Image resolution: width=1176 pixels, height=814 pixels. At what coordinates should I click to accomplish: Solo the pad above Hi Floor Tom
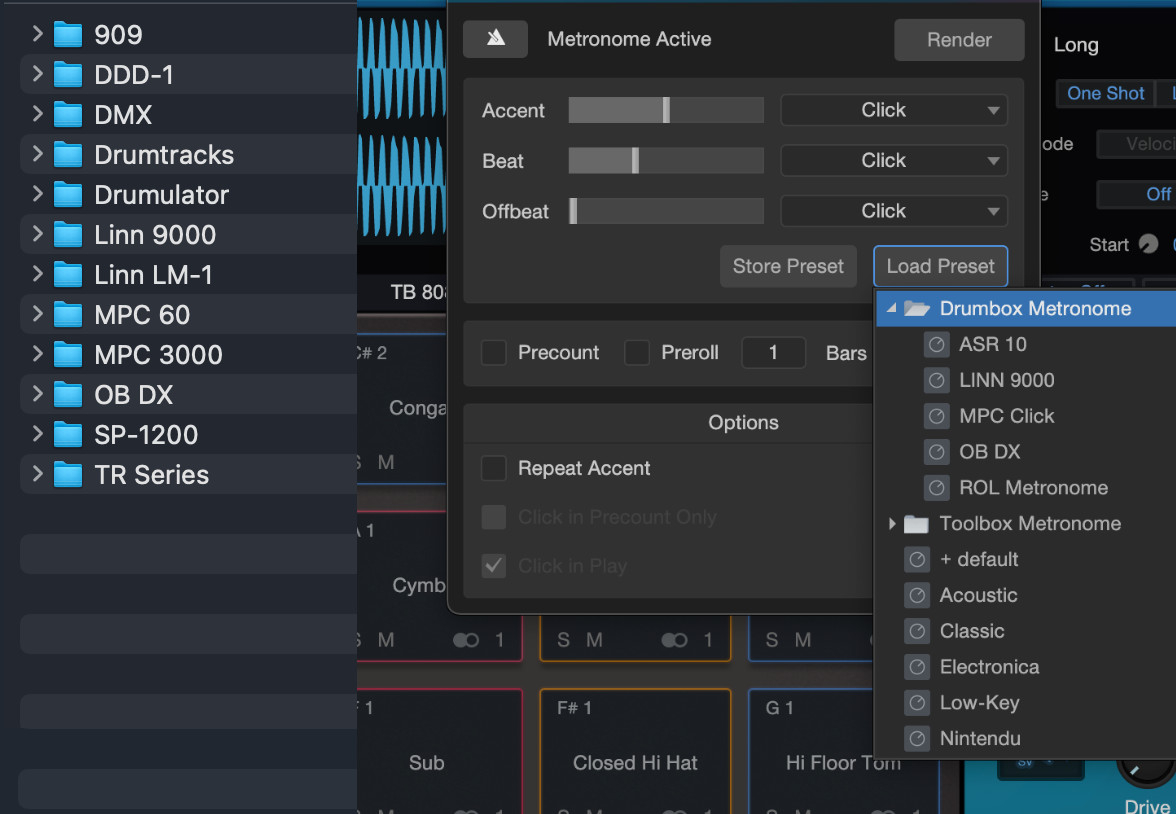coord(772,640)
